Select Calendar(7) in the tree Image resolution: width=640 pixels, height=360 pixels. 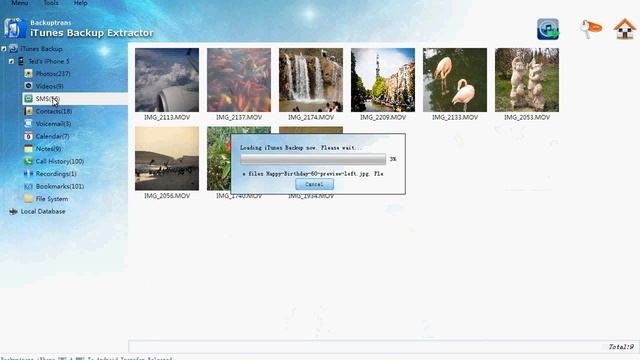(52, 136)
